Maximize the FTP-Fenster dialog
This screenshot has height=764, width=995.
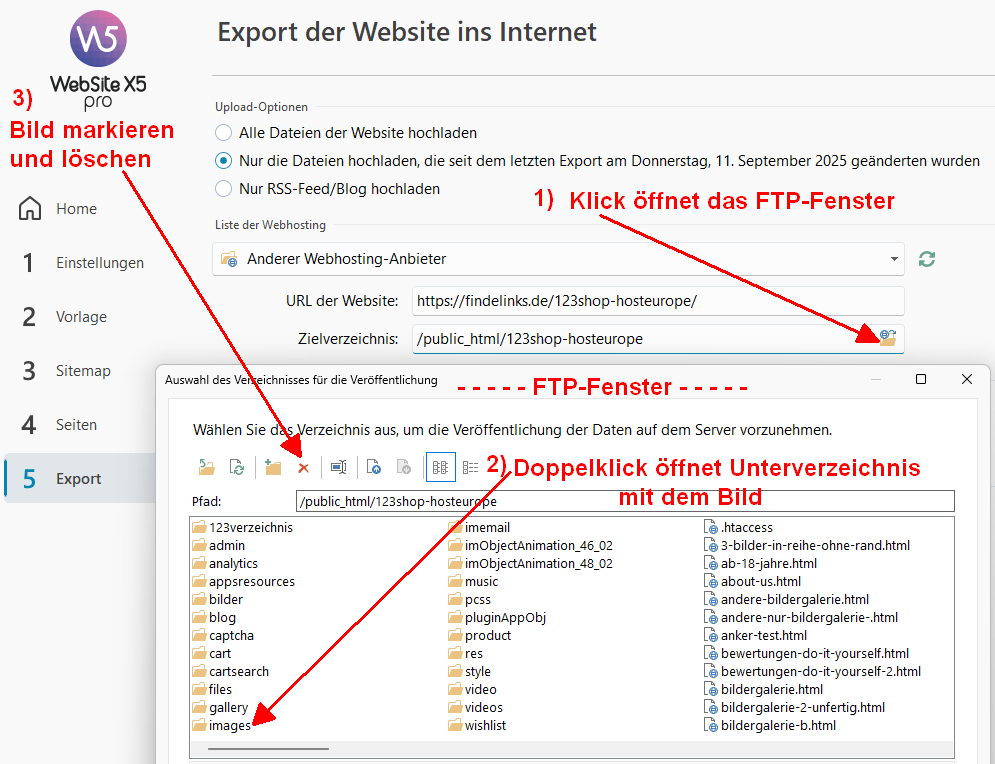921,379
